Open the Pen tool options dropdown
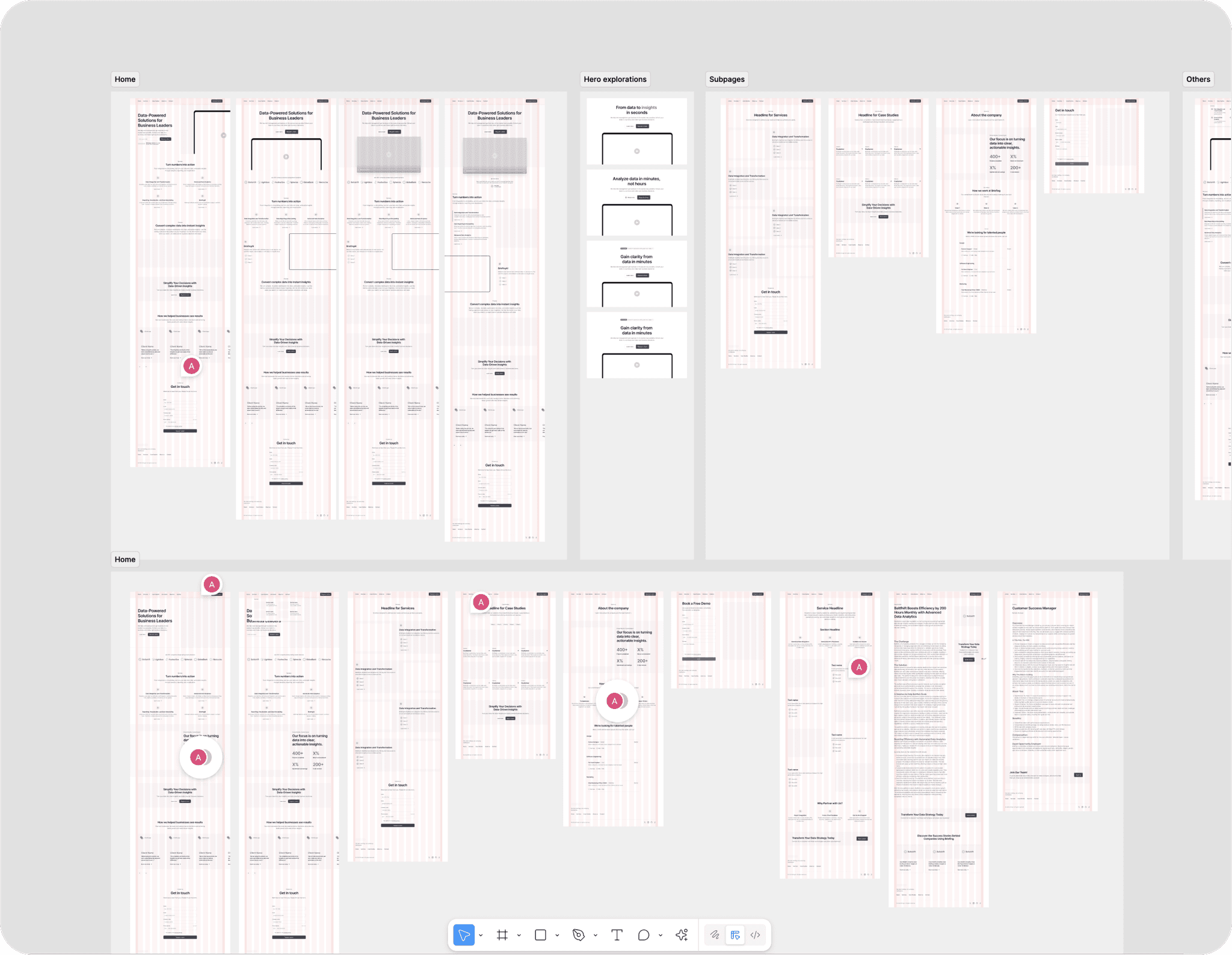This screenshot has width=1232, height=955. tap(596, 935)
